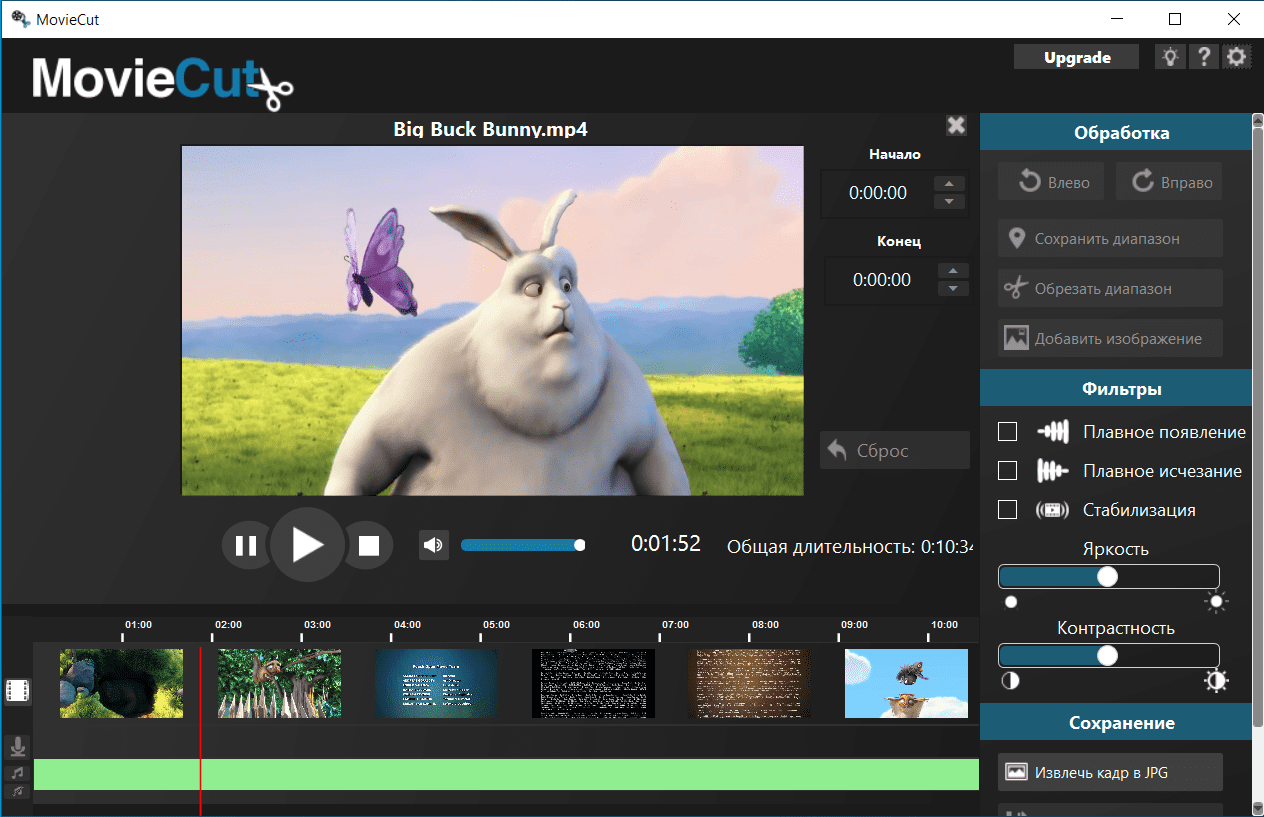Screen dimensions: 1264x817
Task: Select the video track film icon
Action: pyautogui.click(x=18, y=690)
